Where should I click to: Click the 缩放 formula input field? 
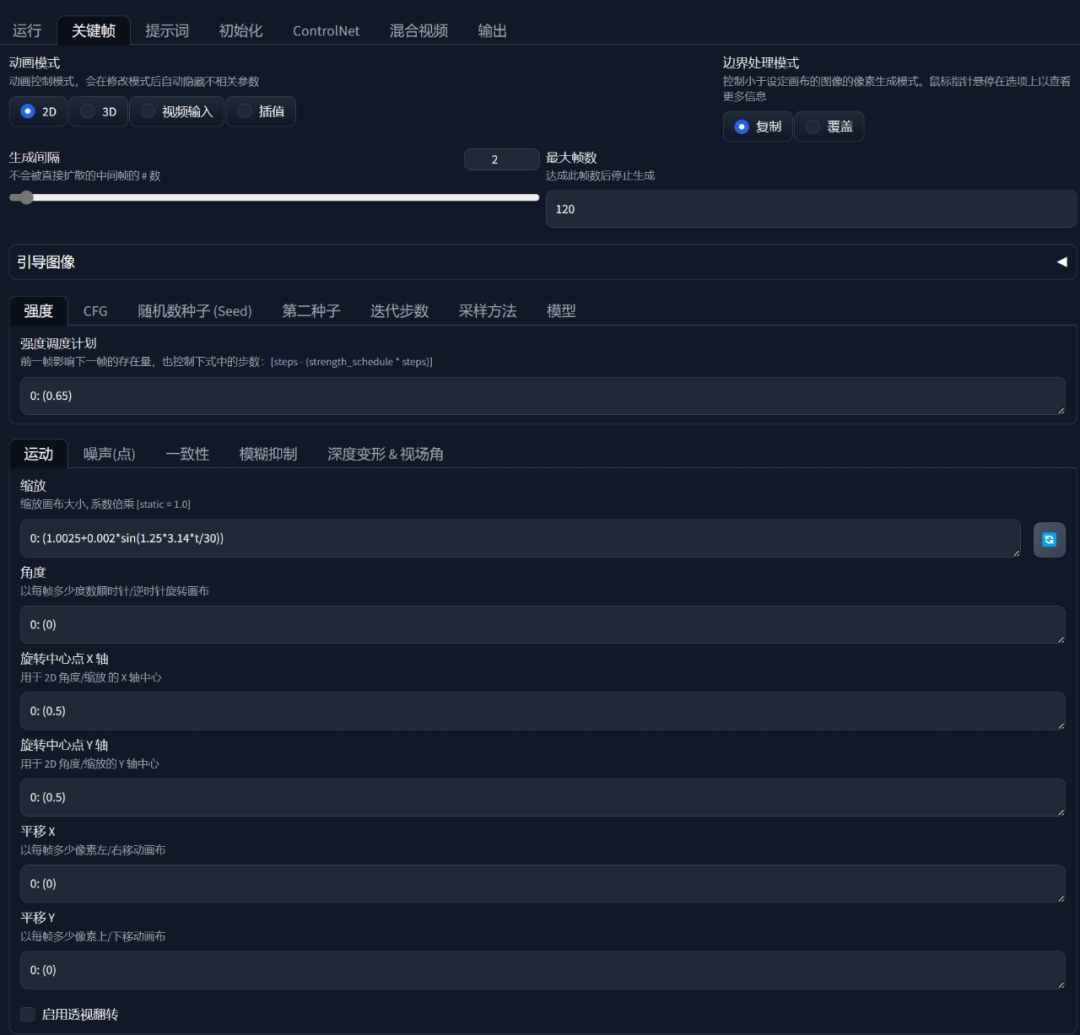520,539
